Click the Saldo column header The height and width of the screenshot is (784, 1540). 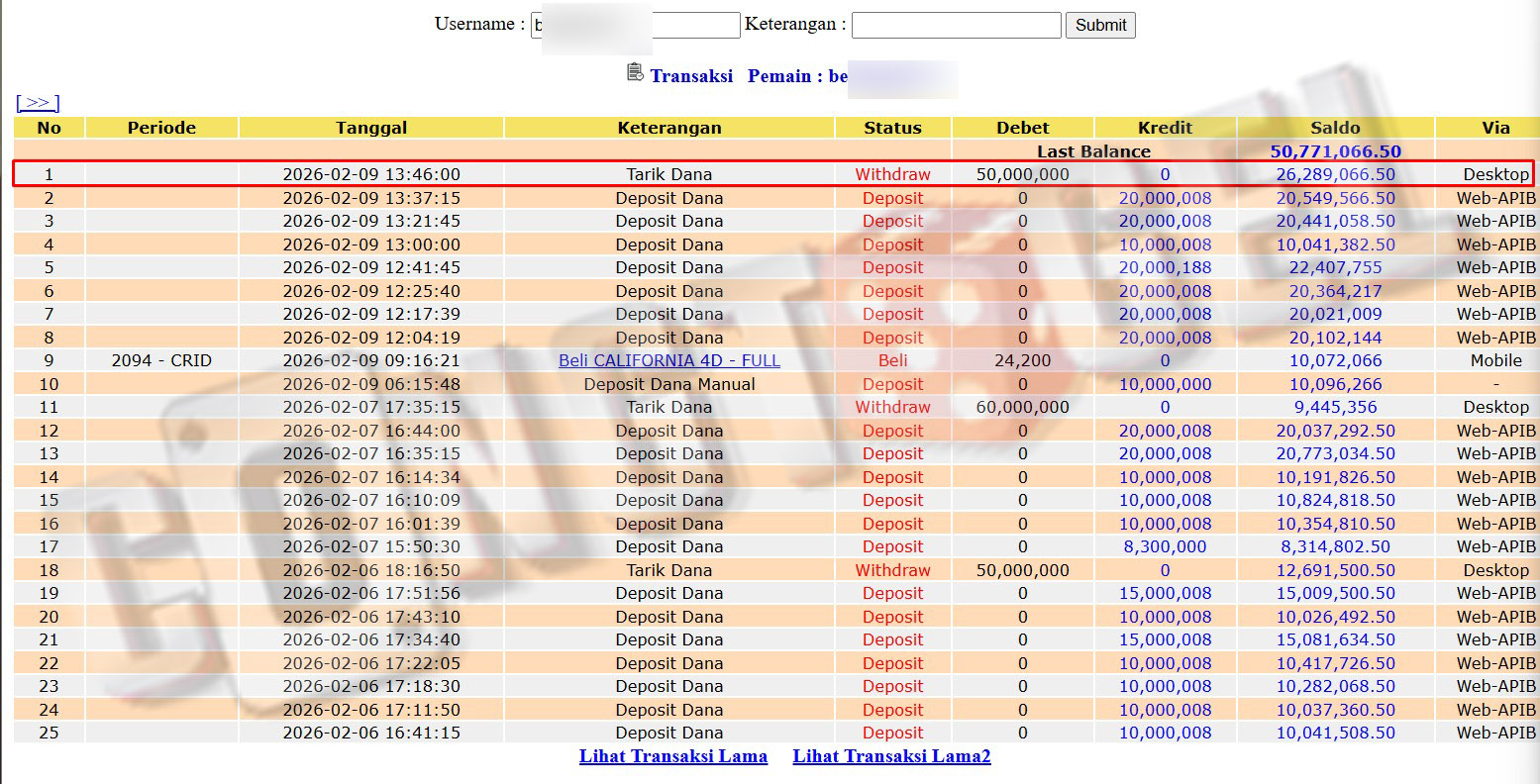(x=1334, y=128)
